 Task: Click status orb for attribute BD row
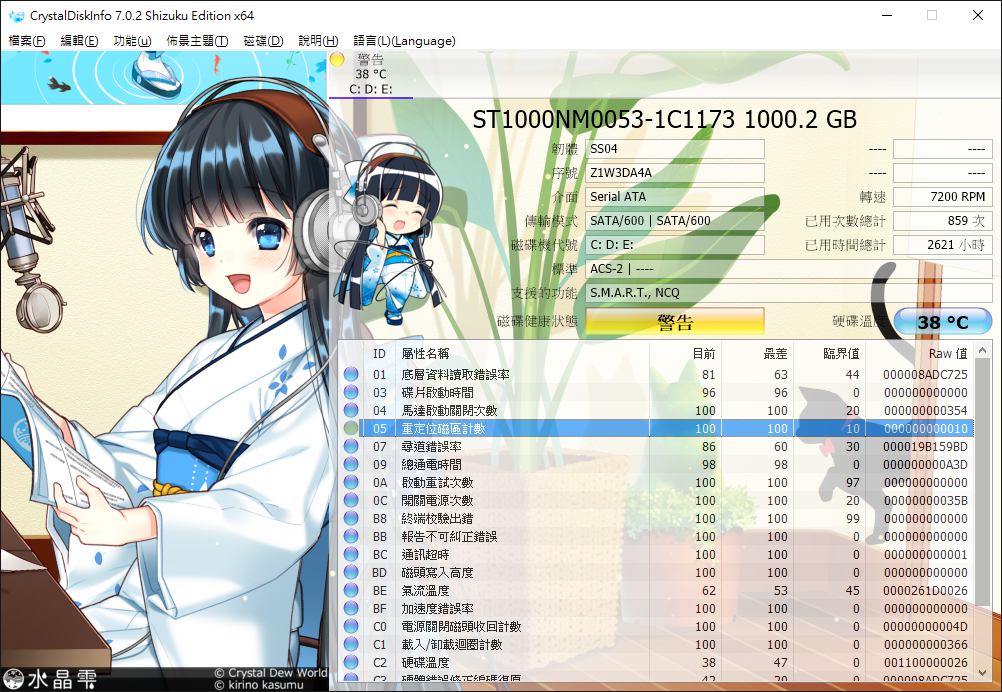[351, 573]
